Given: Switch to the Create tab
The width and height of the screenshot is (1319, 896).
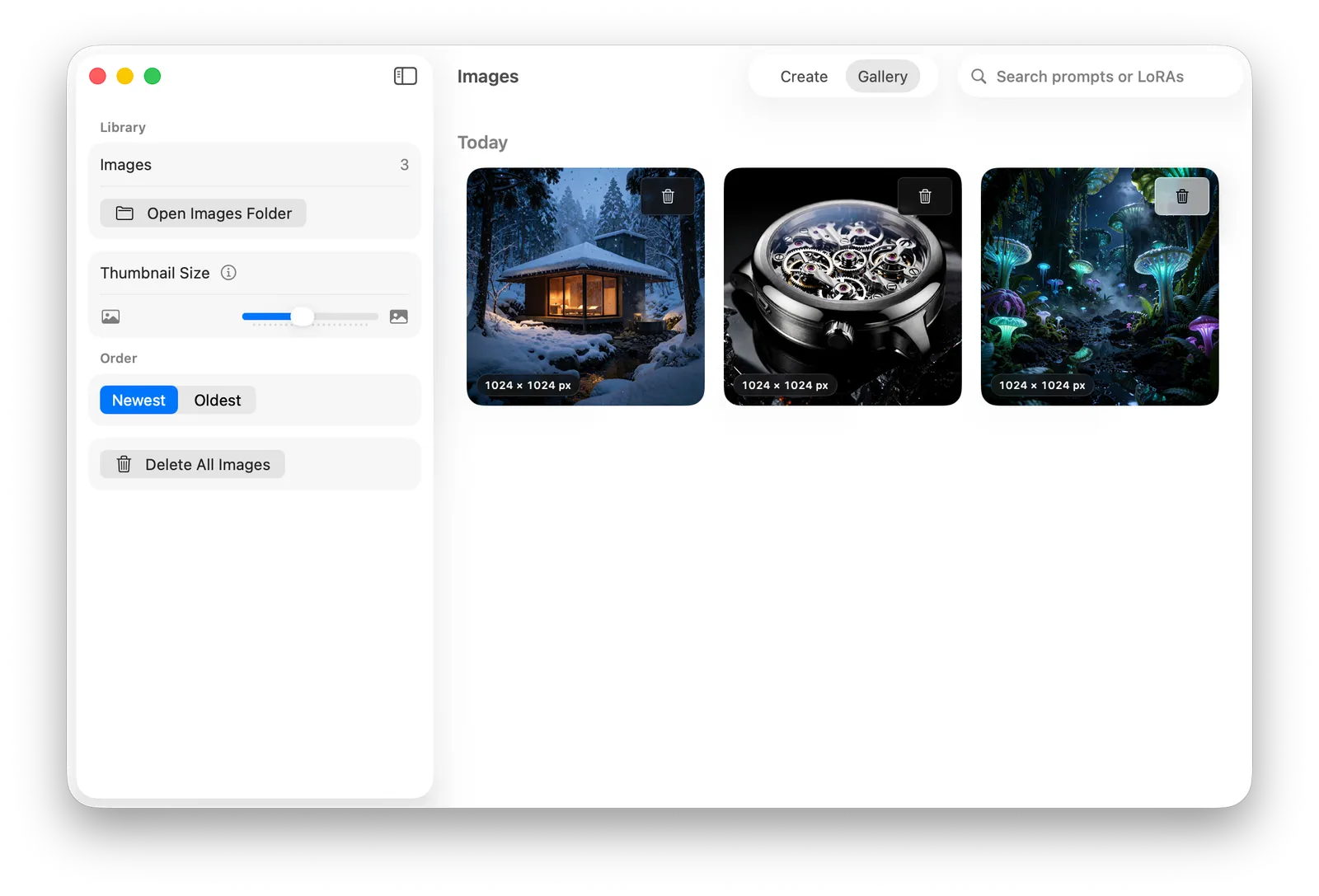Looking at the screenshot, I should point(804,77).
